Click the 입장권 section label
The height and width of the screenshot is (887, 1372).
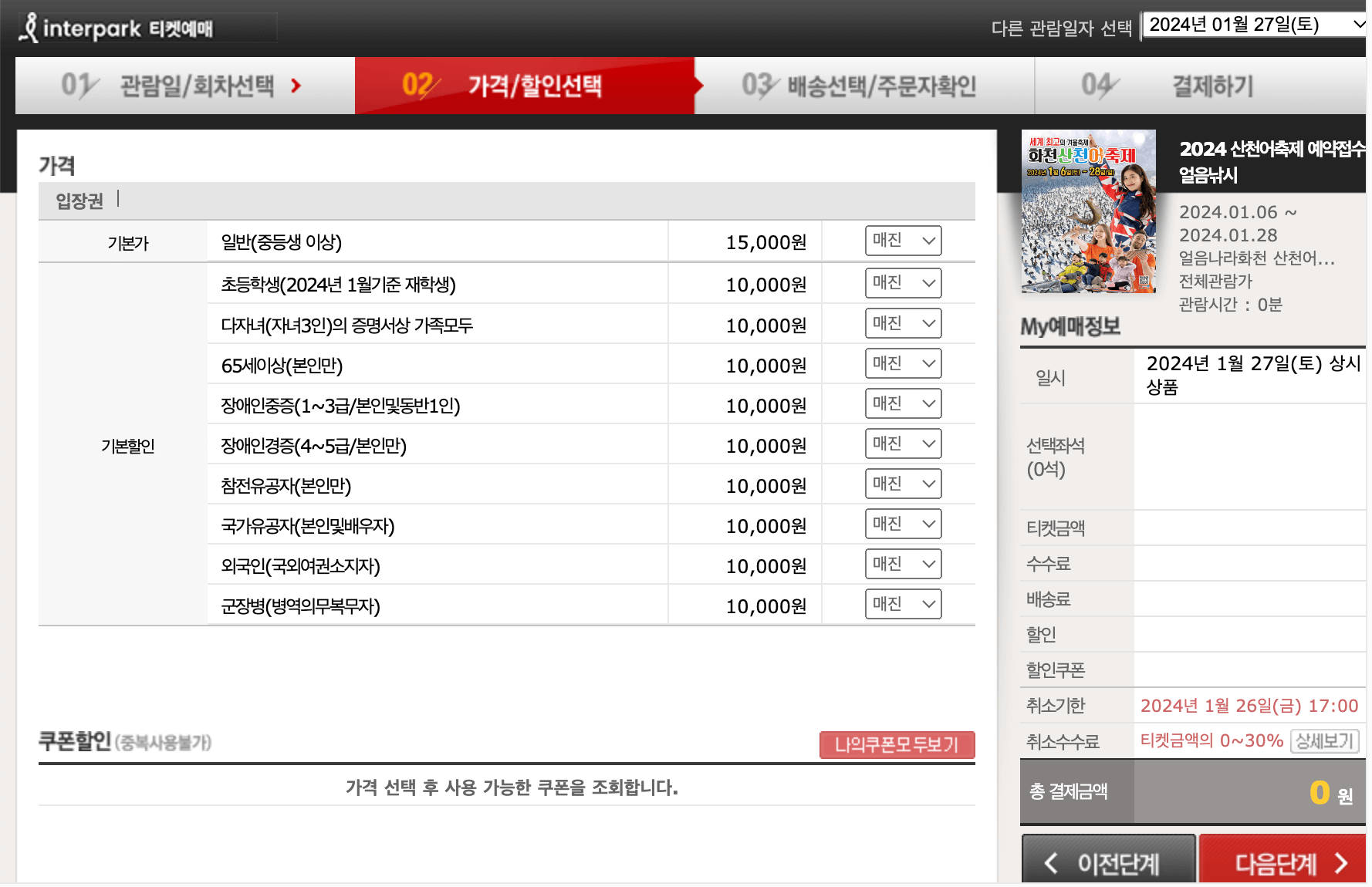click(79, 201)
